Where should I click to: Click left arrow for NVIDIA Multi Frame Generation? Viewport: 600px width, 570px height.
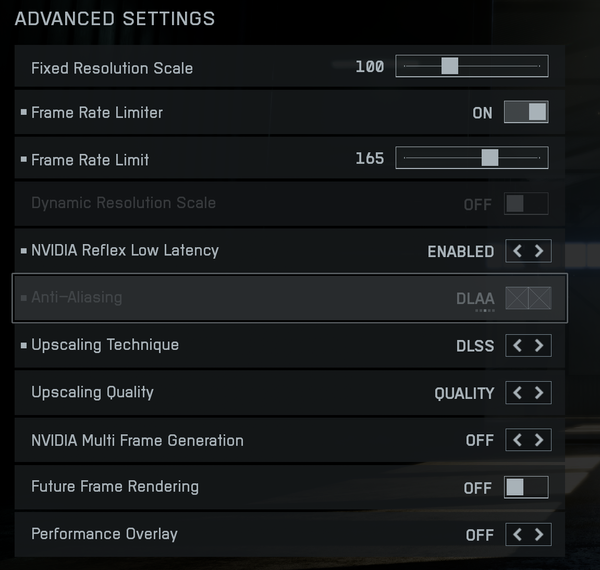[517, 440]
